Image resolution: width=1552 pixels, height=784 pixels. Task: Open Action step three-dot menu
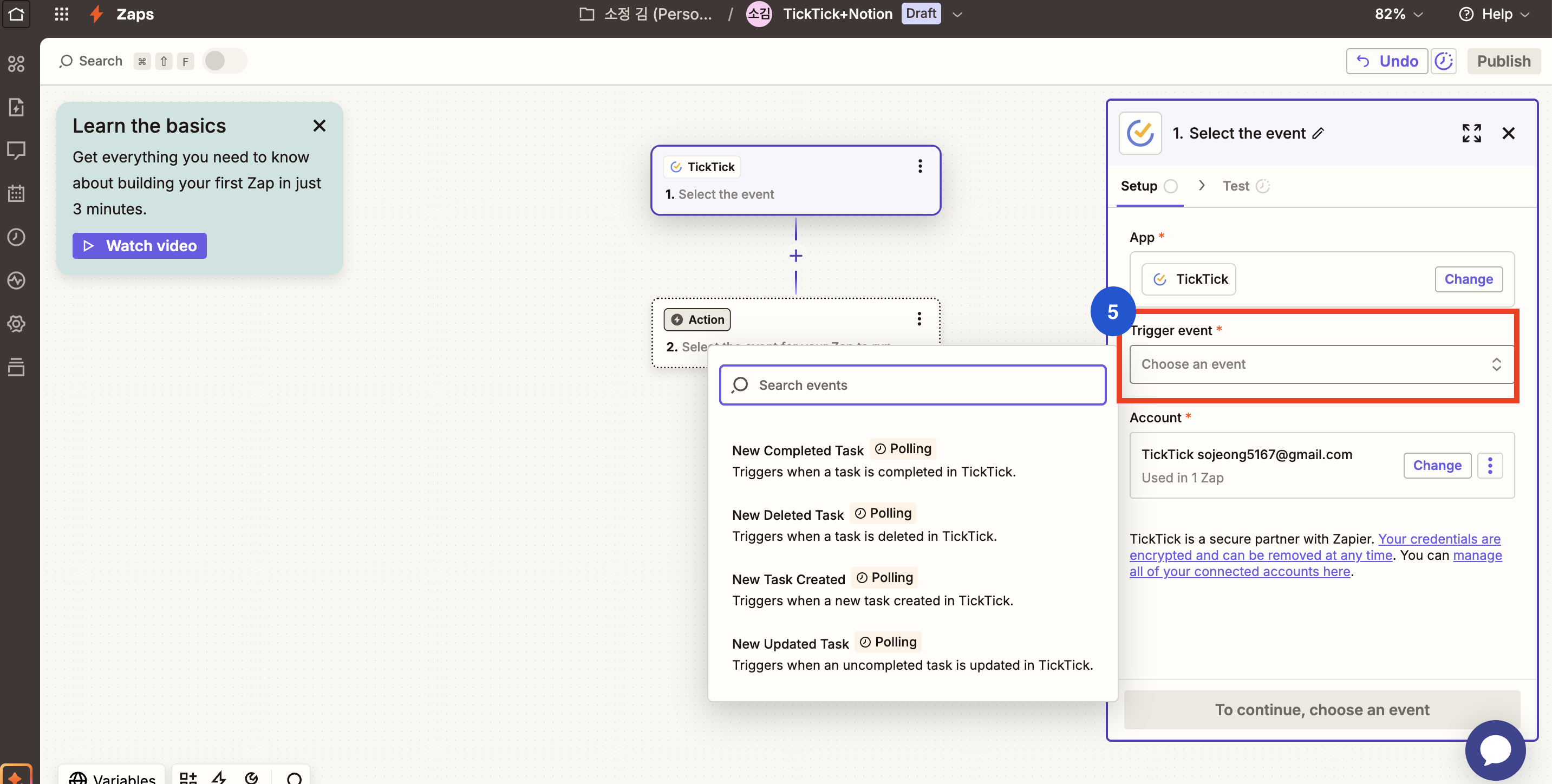click(x=920, y=319)
